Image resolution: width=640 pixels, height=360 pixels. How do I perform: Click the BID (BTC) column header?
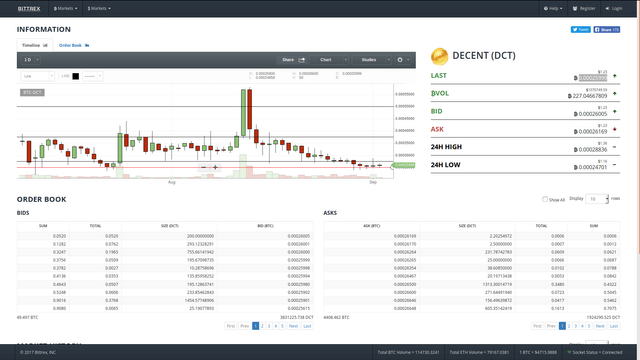tap(265, 226)
